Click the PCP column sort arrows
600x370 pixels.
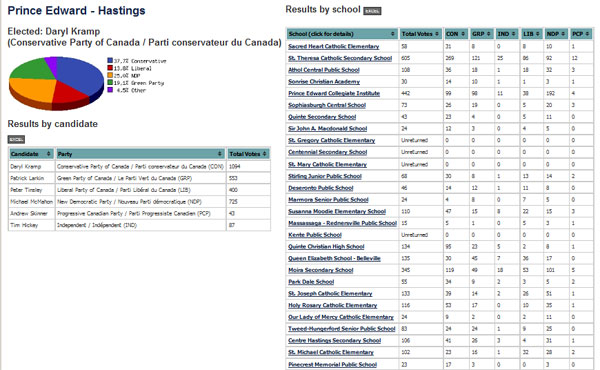588,34
